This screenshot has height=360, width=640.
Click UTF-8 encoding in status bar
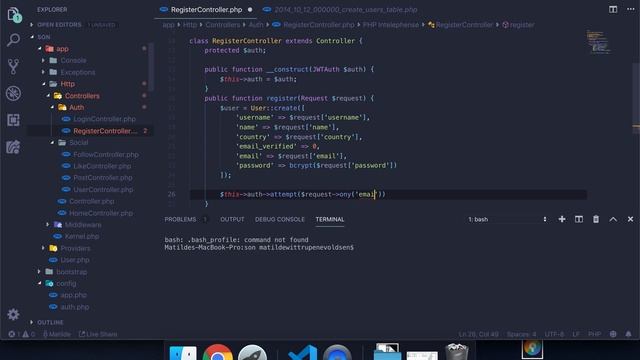pos(554,334)
